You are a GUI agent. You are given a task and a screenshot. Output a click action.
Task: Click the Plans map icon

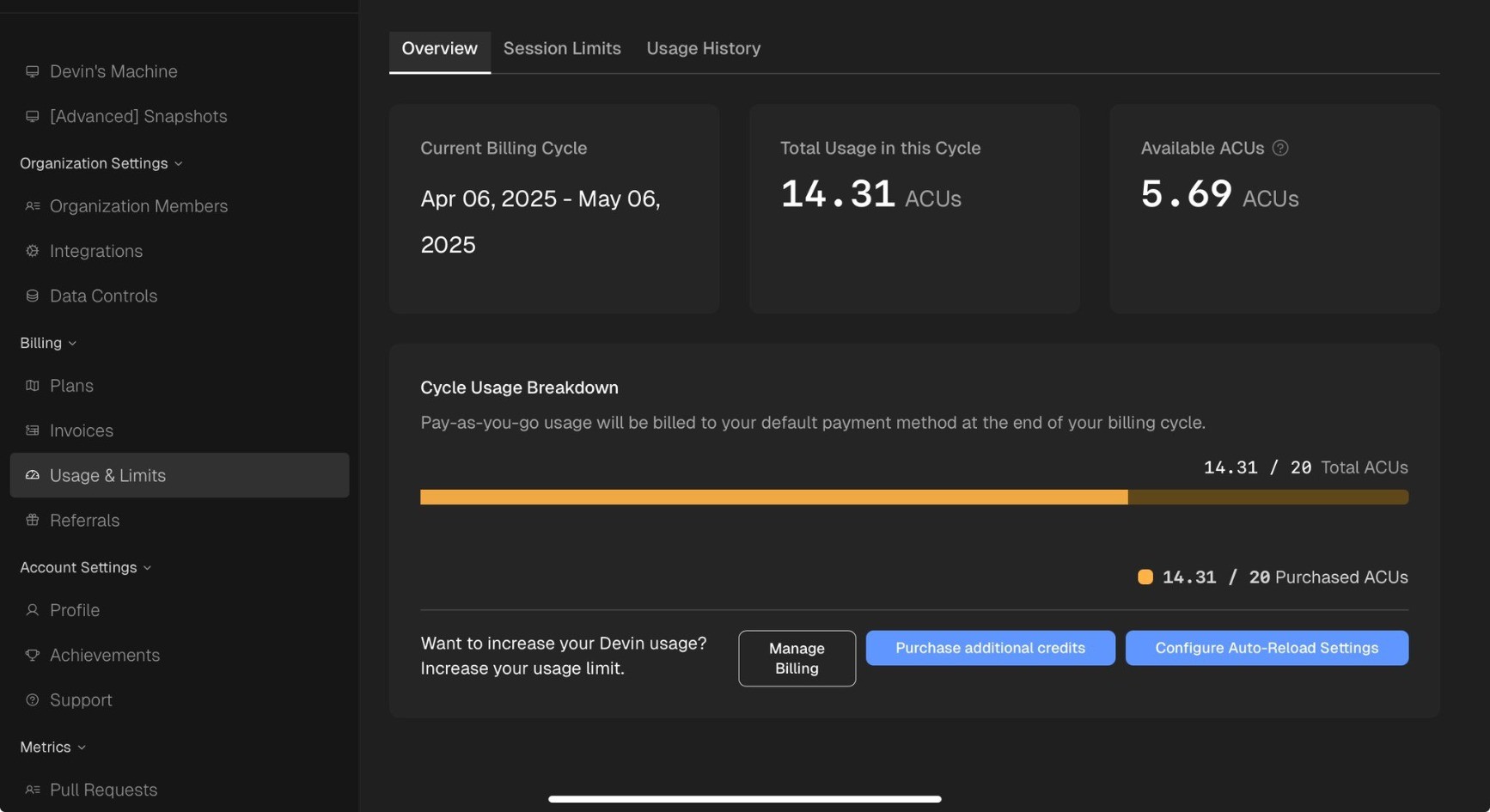[x=32, y=386]
